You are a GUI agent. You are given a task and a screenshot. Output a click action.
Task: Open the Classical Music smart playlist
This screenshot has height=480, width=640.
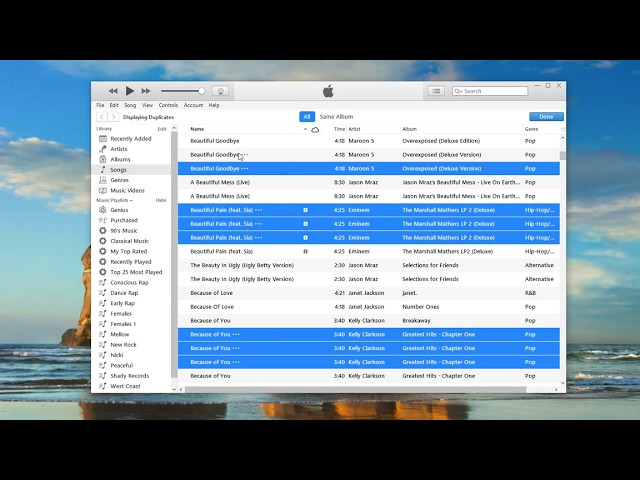129,241
